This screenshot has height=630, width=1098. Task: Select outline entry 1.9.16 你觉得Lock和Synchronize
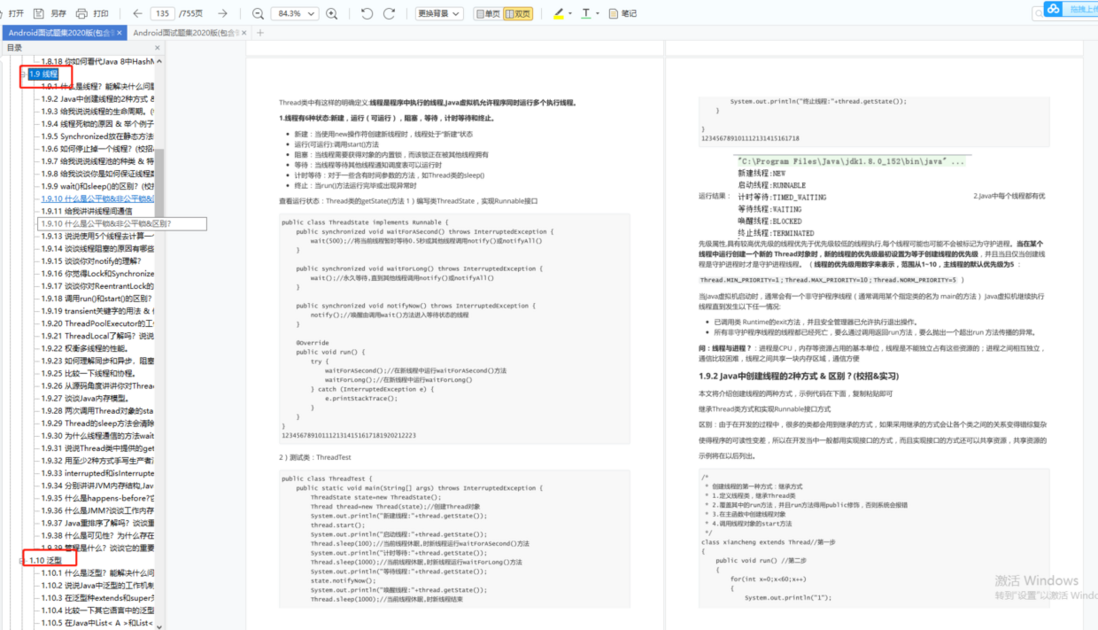[x=97, y=274]
